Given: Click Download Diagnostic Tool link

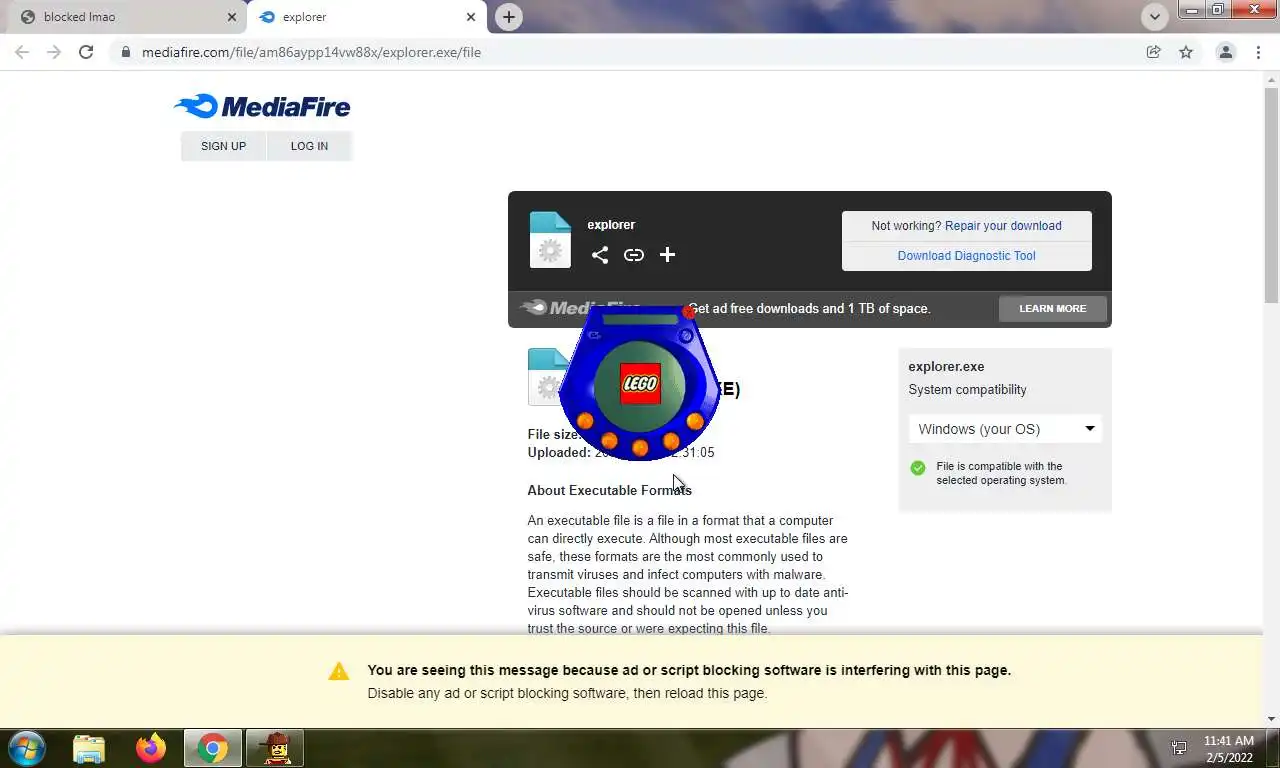Looking at the screenshot, I should tap(966, 256).
